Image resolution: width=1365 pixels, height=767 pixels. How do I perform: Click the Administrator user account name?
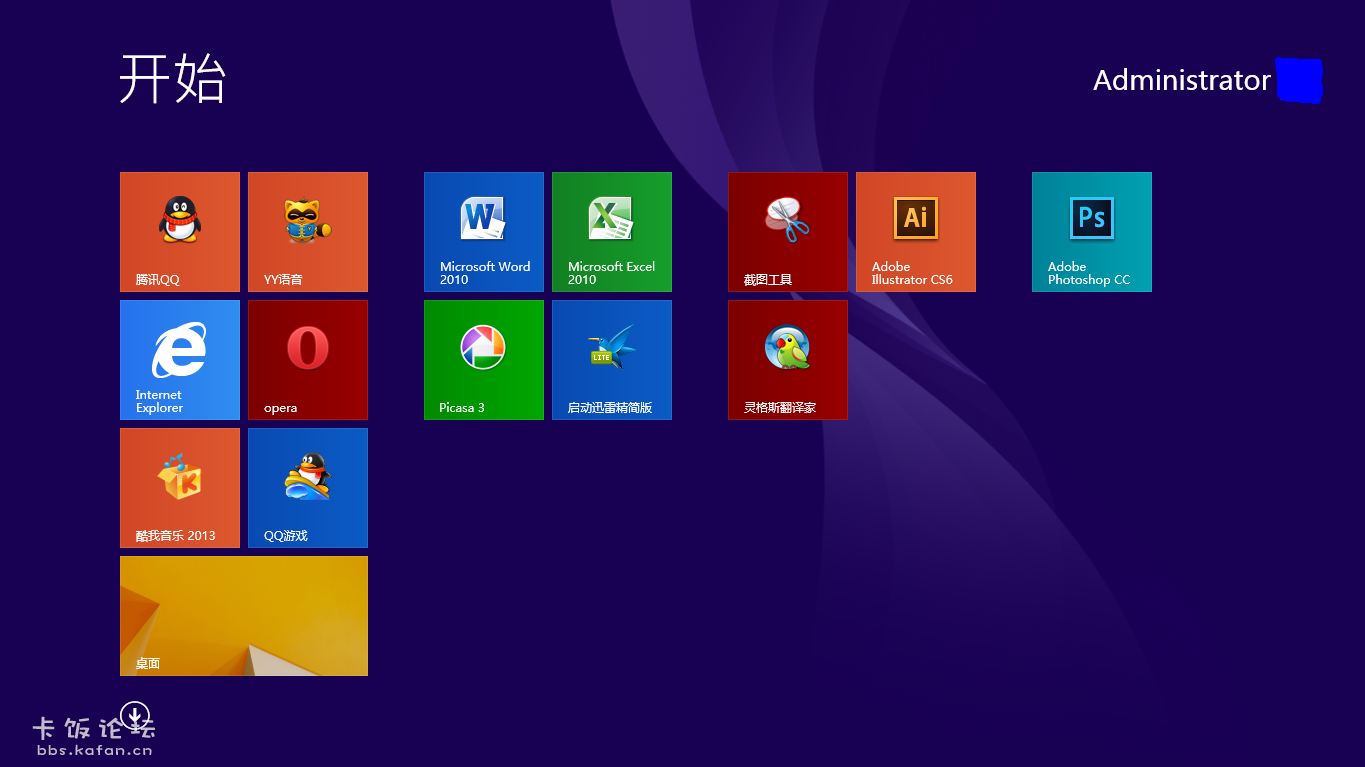[1181, 80]
